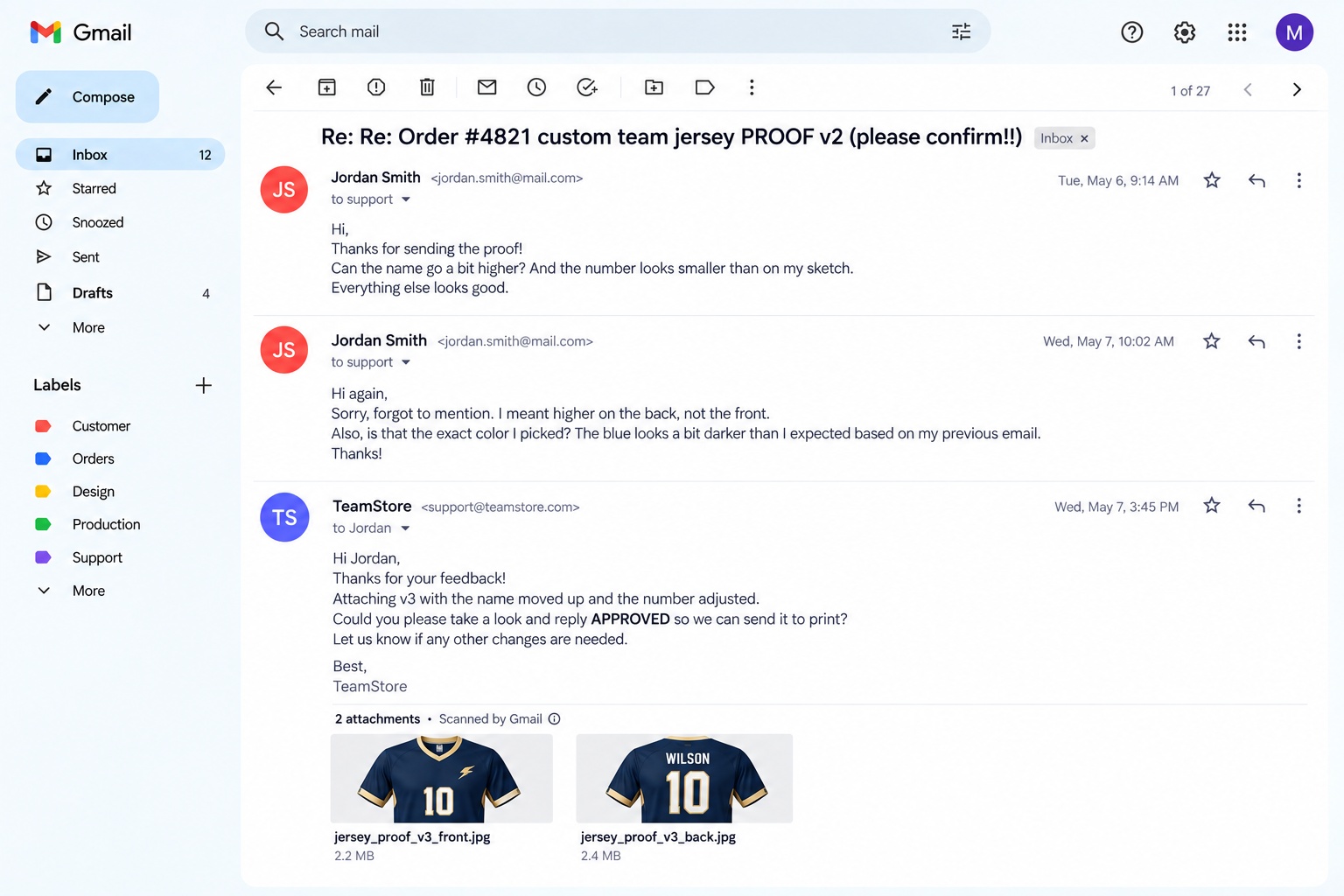This screenshot has height=896, width=1344.
Task: Open Gmail Help
Action: pos(1132,32)
